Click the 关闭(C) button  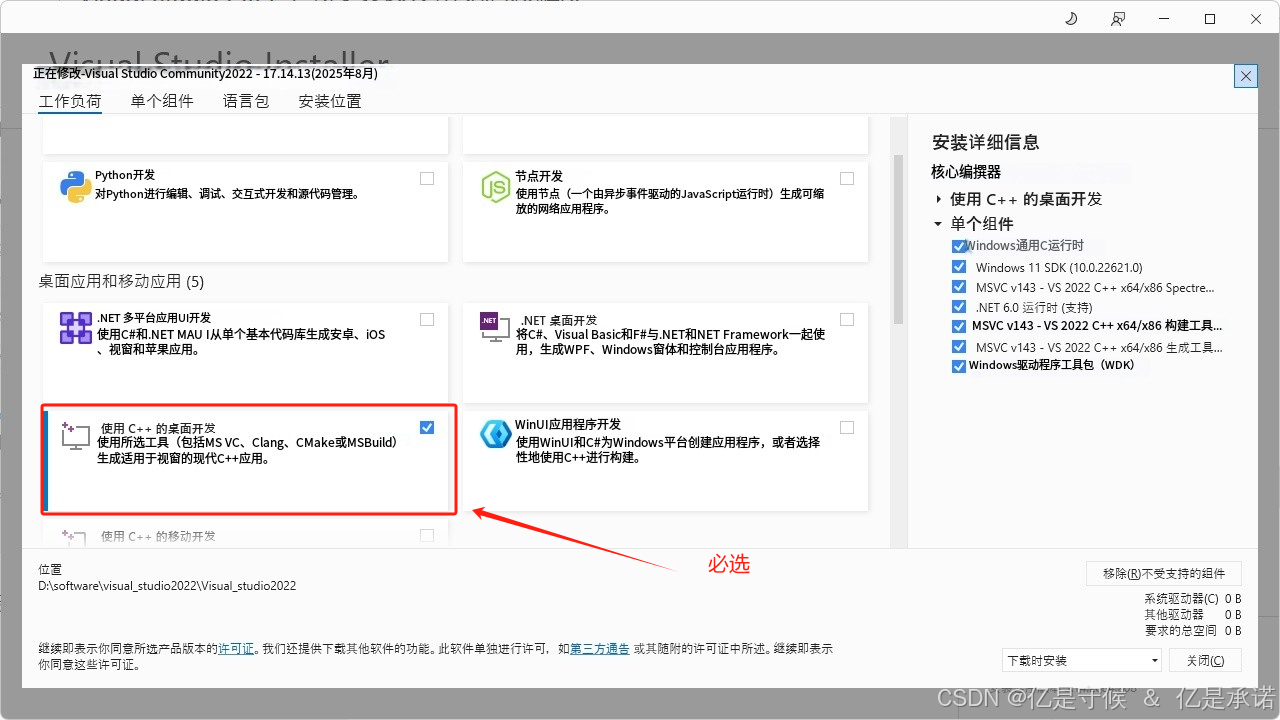pos(1205,660)
